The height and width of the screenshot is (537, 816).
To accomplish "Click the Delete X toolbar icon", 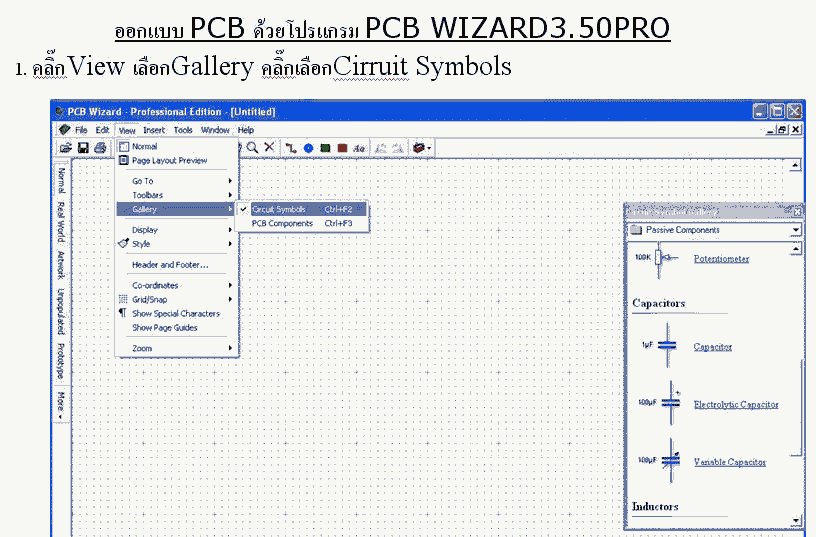I will tap(269, 147).
